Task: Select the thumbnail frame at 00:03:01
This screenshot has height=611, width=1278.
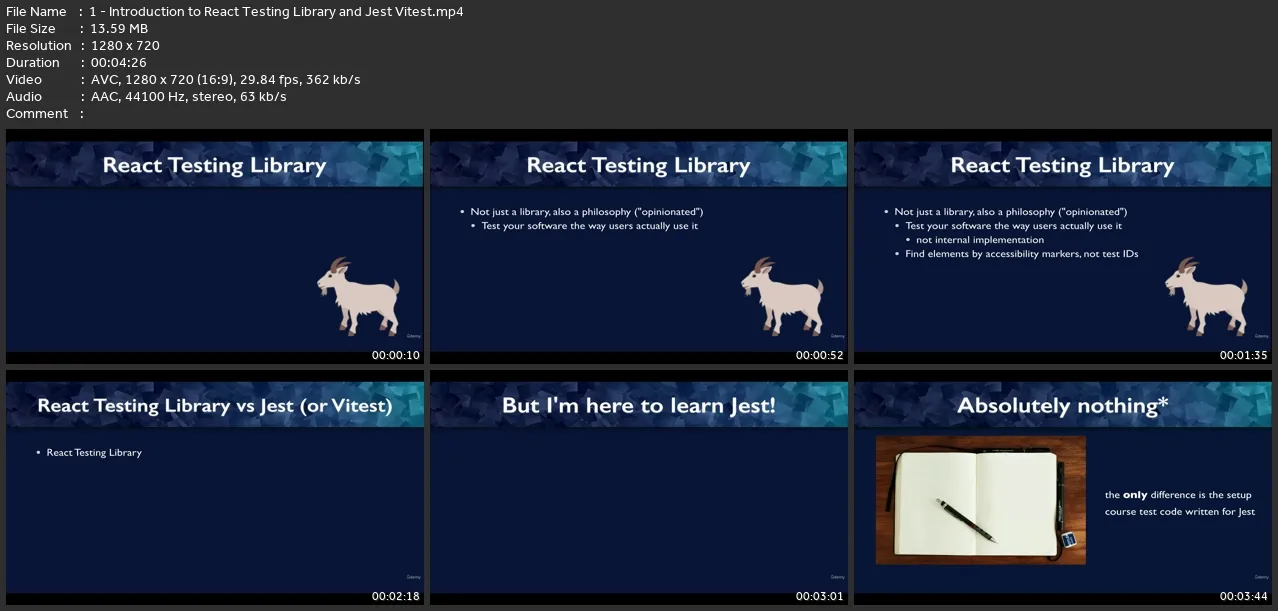Action: 639,487
